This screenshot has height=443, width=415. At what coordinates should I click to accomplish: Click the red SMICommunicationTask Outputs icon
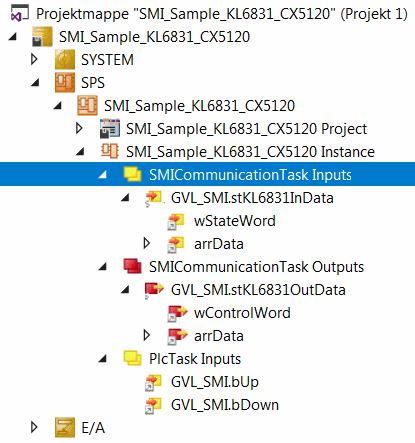point(132,266)
